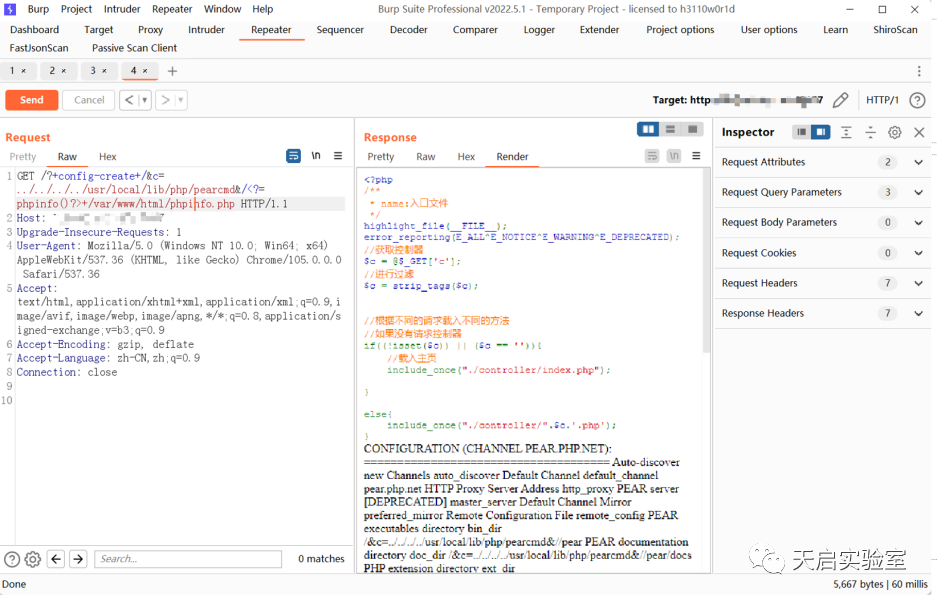Click the HTTP/1 protocol selector
Screen dimensions: 937x601
click(882, 100)
